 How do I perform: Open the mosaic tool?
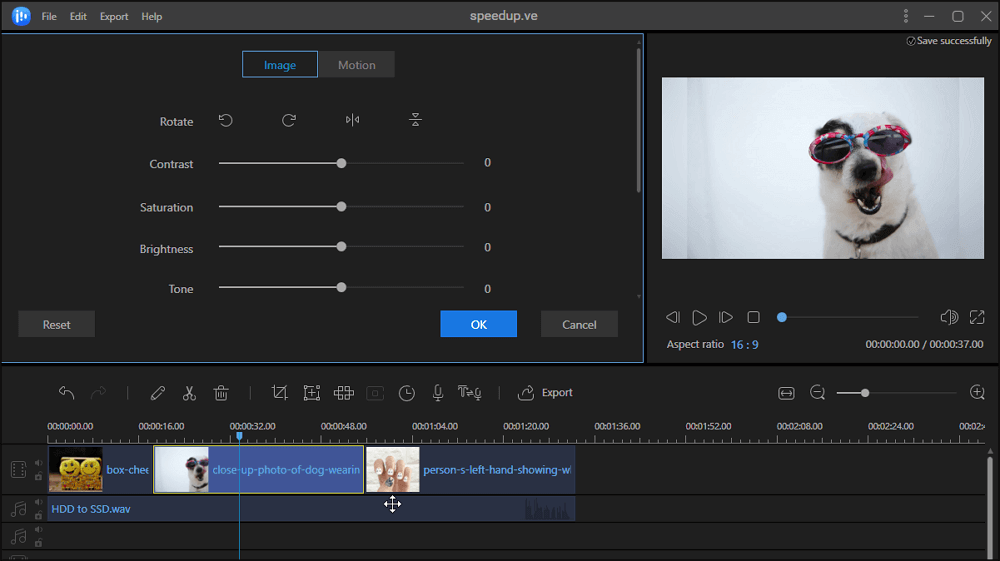pos(343,393)
